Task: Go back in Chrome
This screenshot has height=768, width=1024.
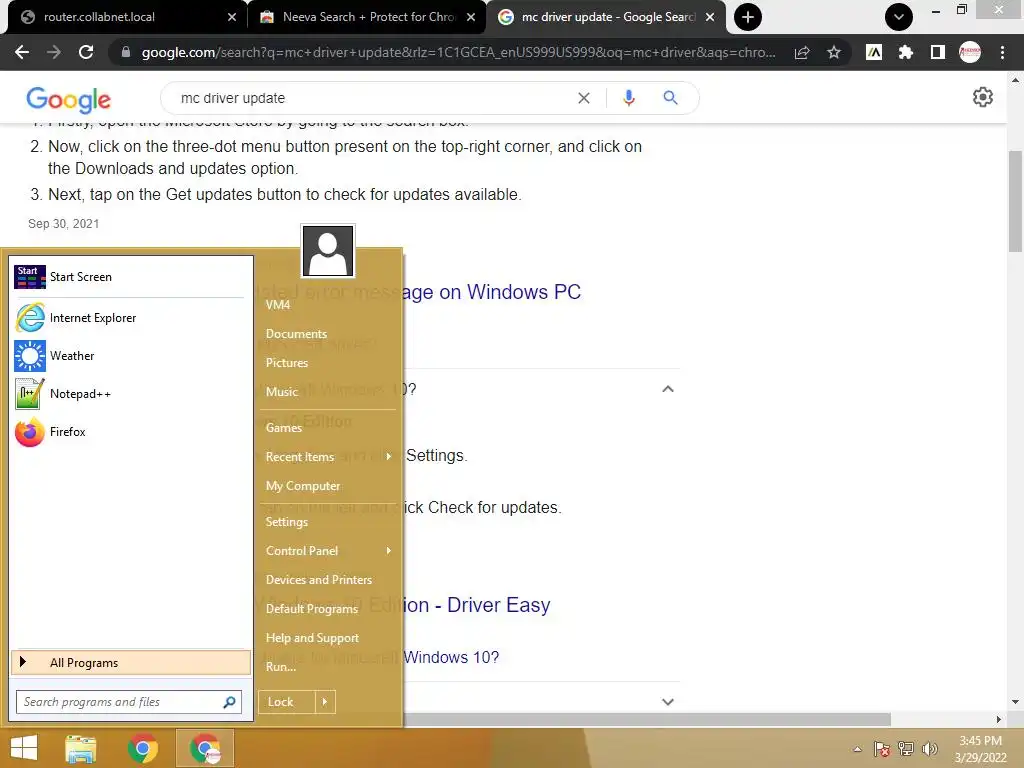Action: coord(22,52)
